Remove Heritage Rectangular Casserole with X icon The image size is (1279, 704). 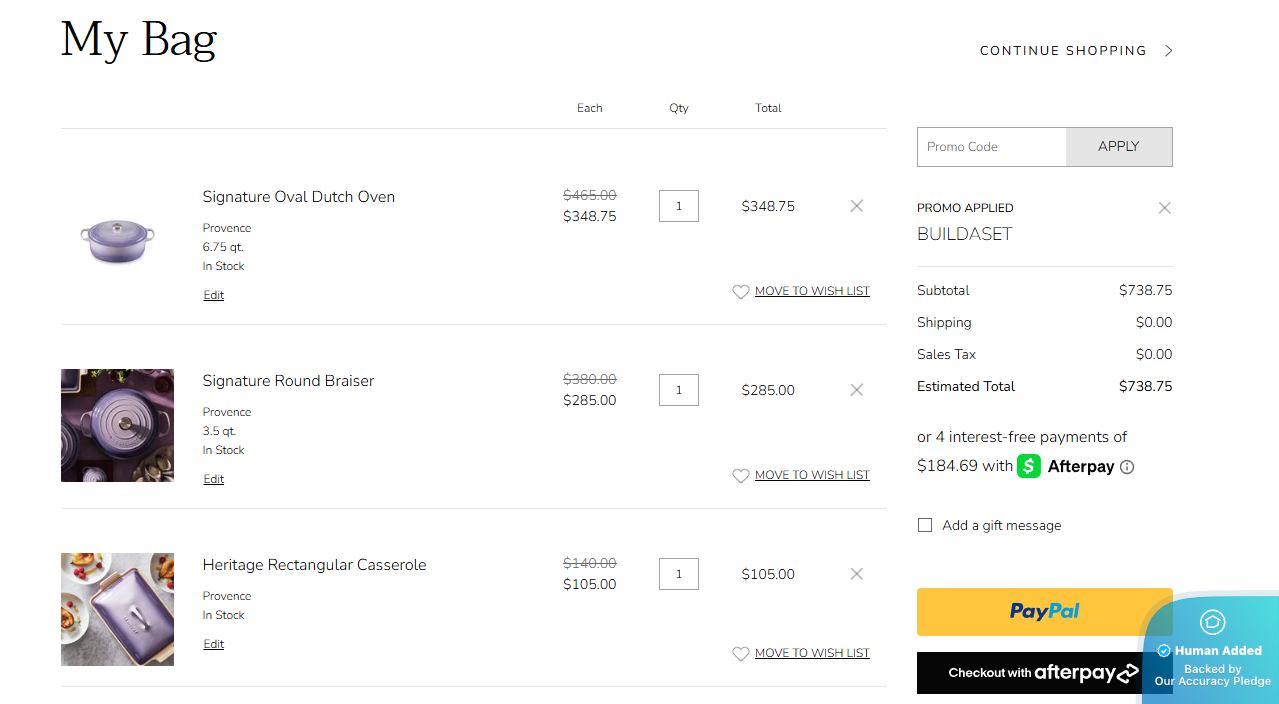coord(856,574)
